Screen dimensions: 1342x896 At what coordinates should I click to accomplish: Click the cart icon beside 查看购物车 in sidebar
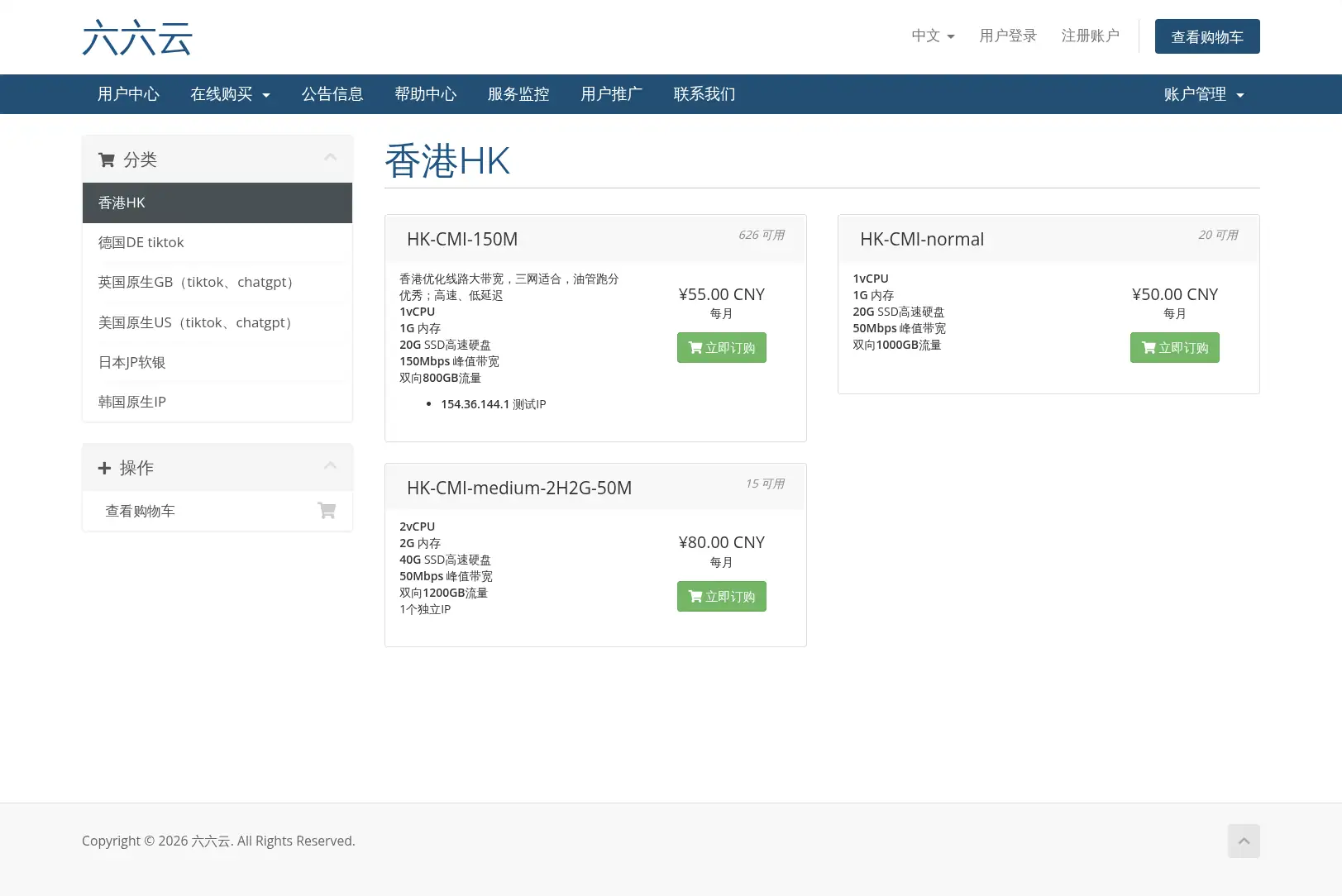tap(327, 511)
